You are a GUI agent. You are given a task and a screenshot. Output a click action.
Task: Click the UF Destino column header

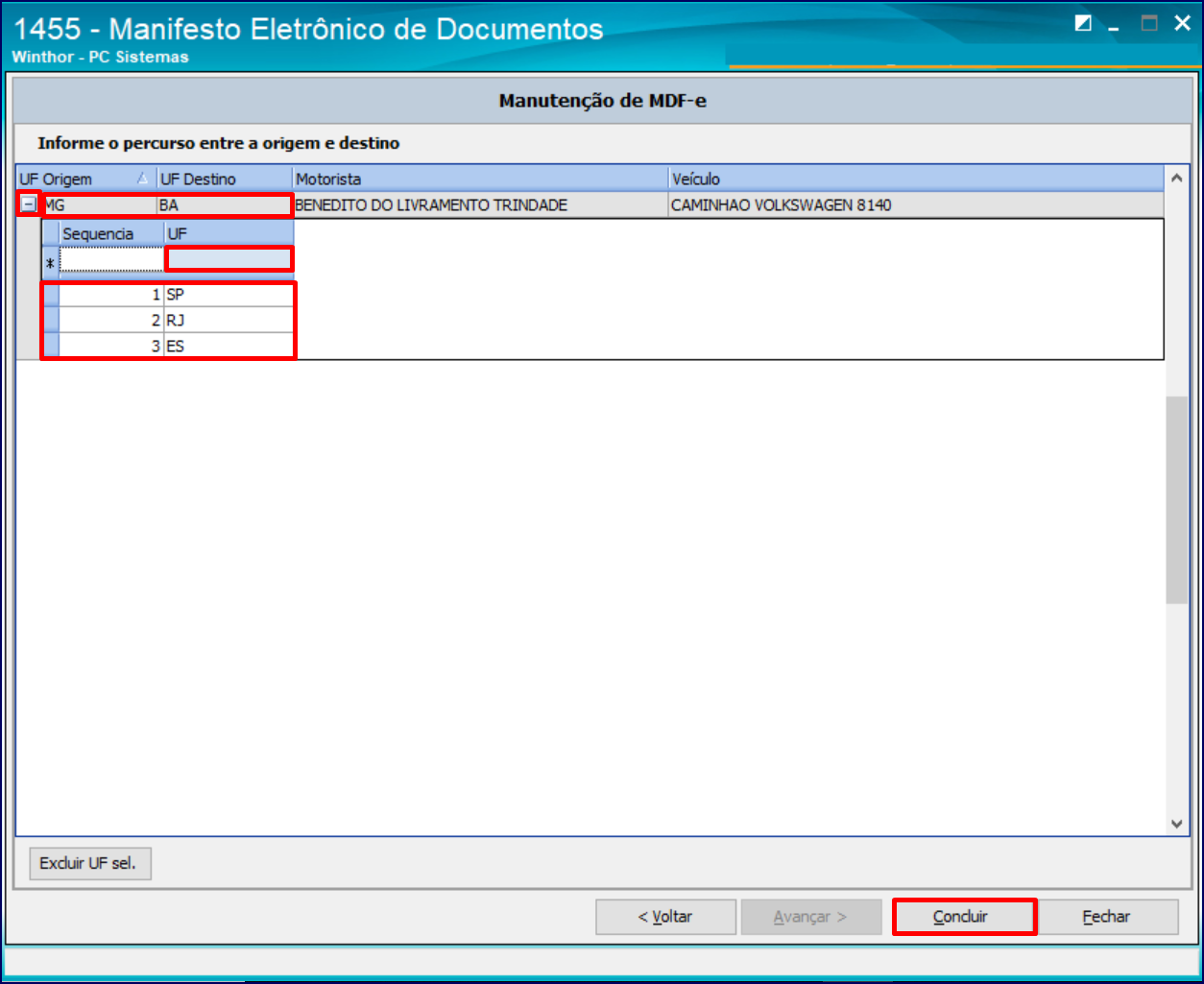click(x=225, y=179)
